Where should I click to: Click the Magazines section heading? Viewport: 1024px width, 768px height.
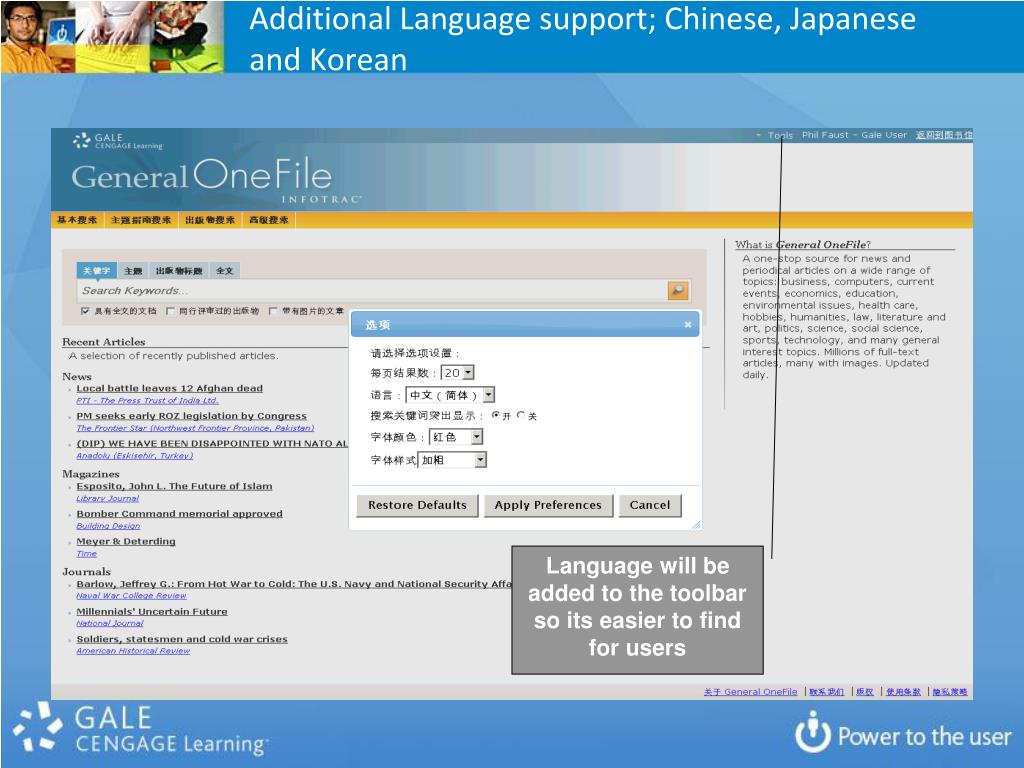coord(91,474)
